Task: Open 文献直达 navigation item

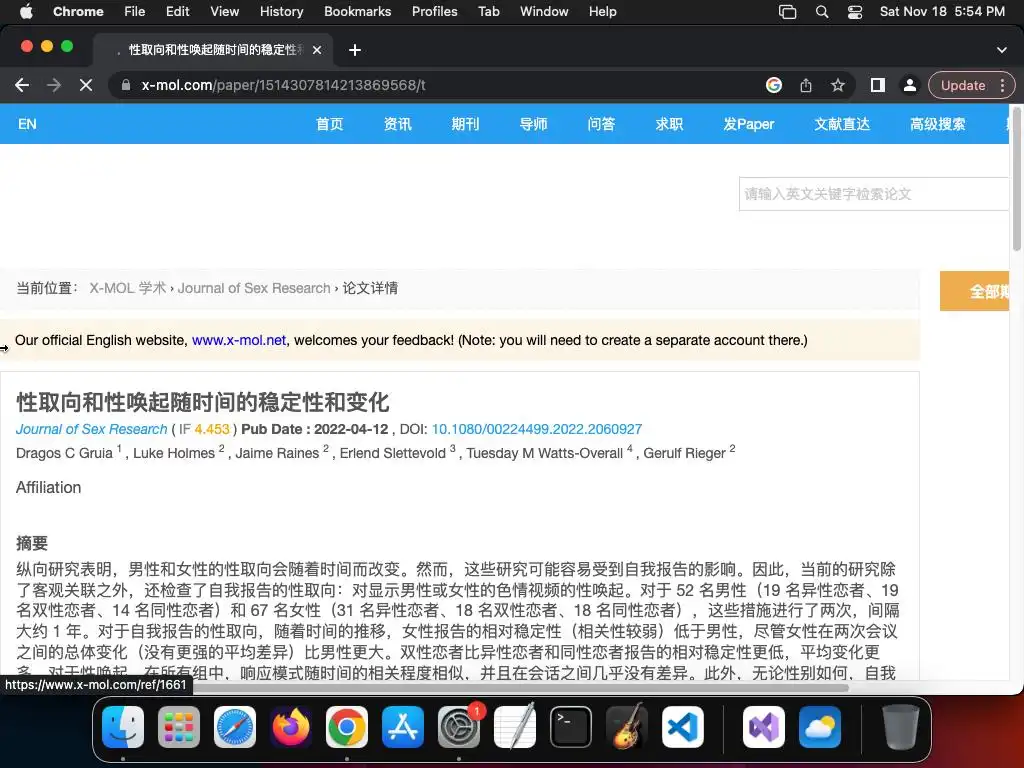Action: pos(842,124)
